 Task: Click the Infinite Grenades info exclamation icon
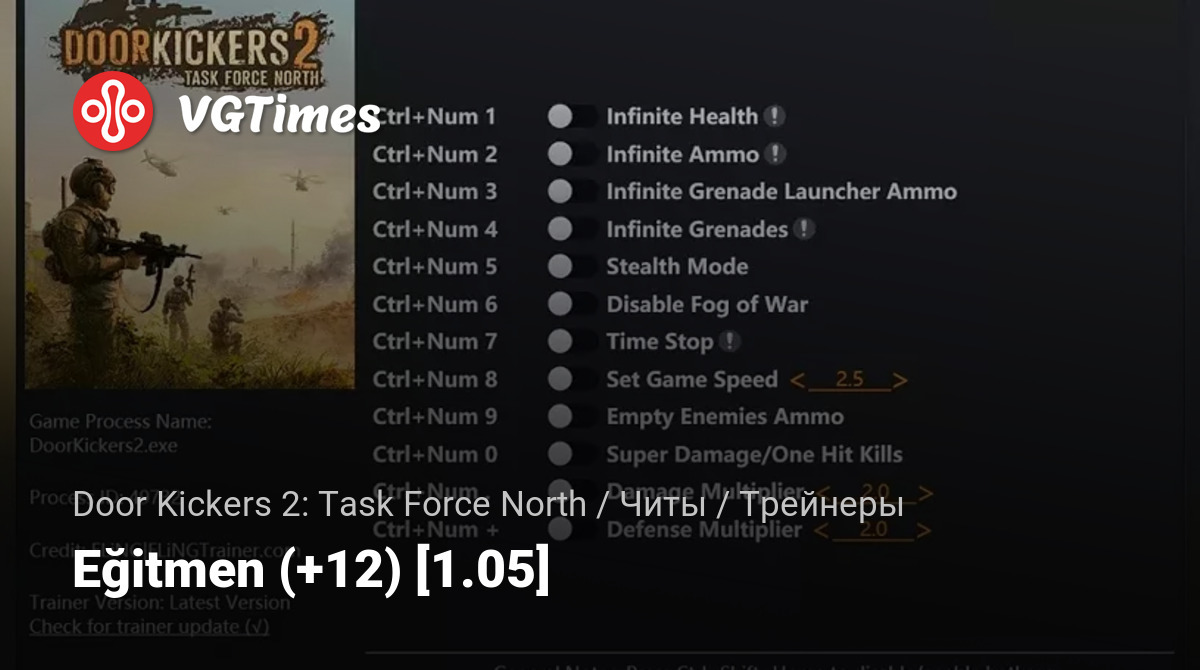pos(804,229)
